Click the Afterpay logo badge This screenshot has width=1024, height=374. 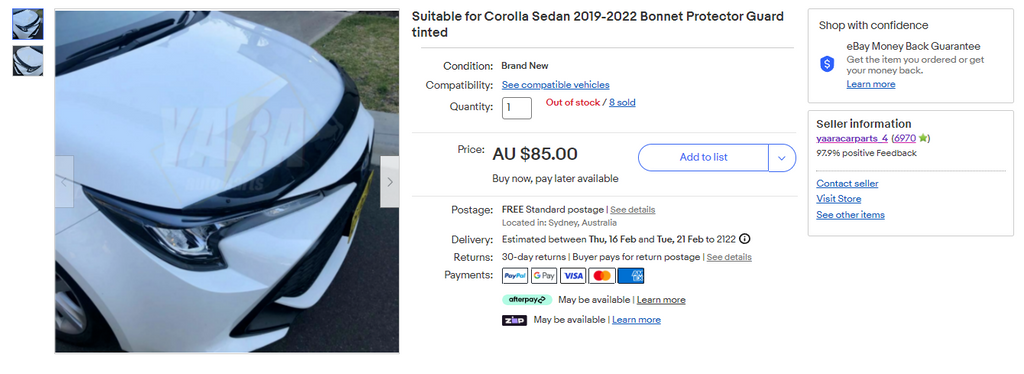point(527,300)
